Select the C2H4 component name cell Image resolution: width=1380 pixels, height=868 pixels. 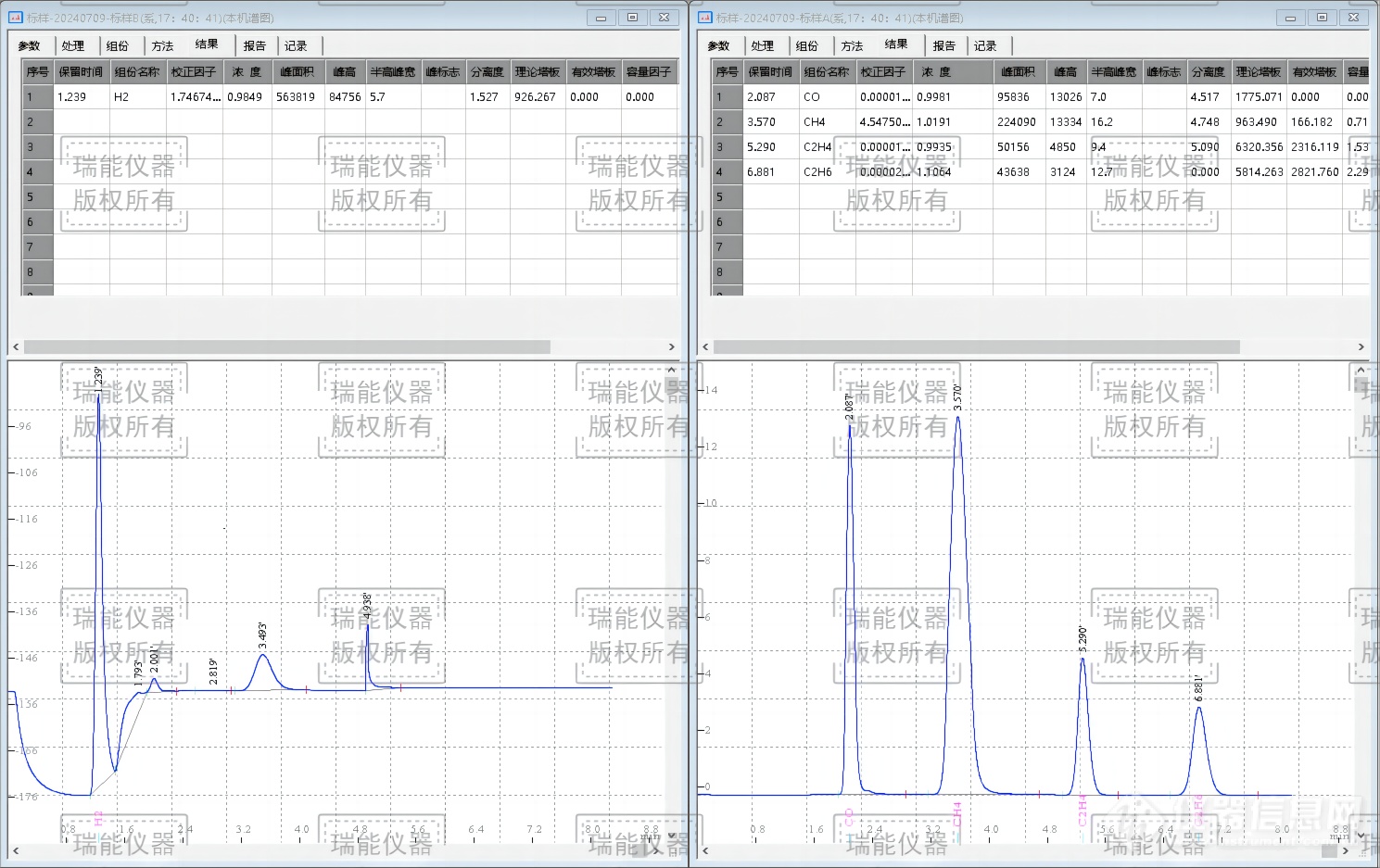point(827,146)
